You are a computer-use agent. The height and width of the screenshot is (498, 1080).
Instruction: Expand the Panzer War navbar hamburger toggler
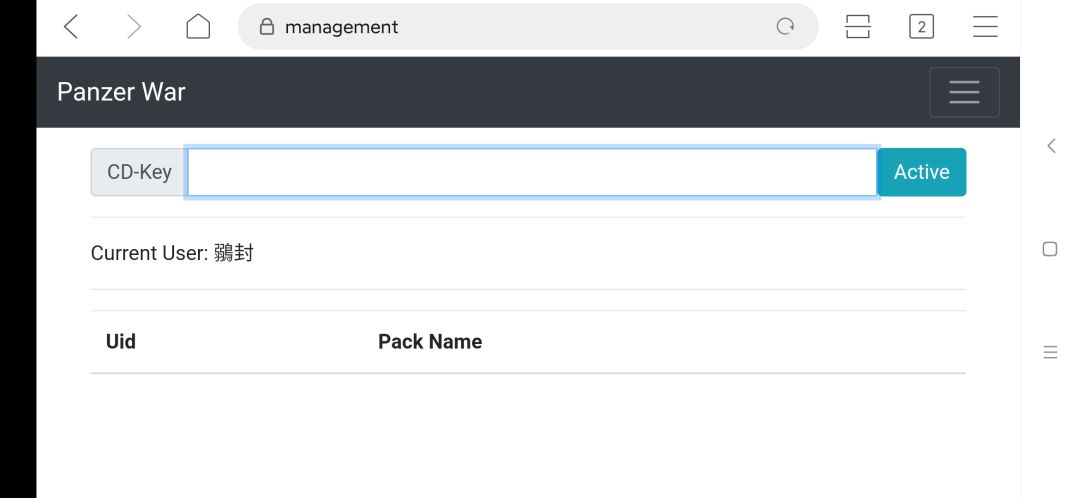[964, 92]
